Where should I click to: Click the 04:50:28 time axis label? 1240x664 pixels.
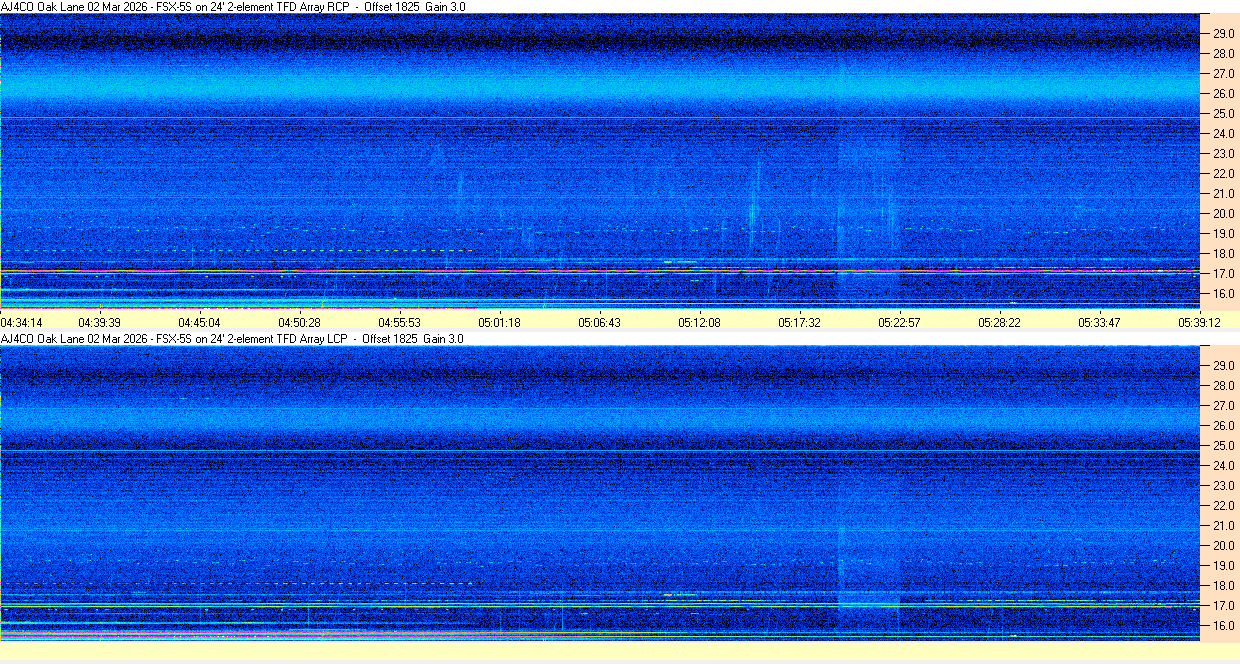coord(299,322)
